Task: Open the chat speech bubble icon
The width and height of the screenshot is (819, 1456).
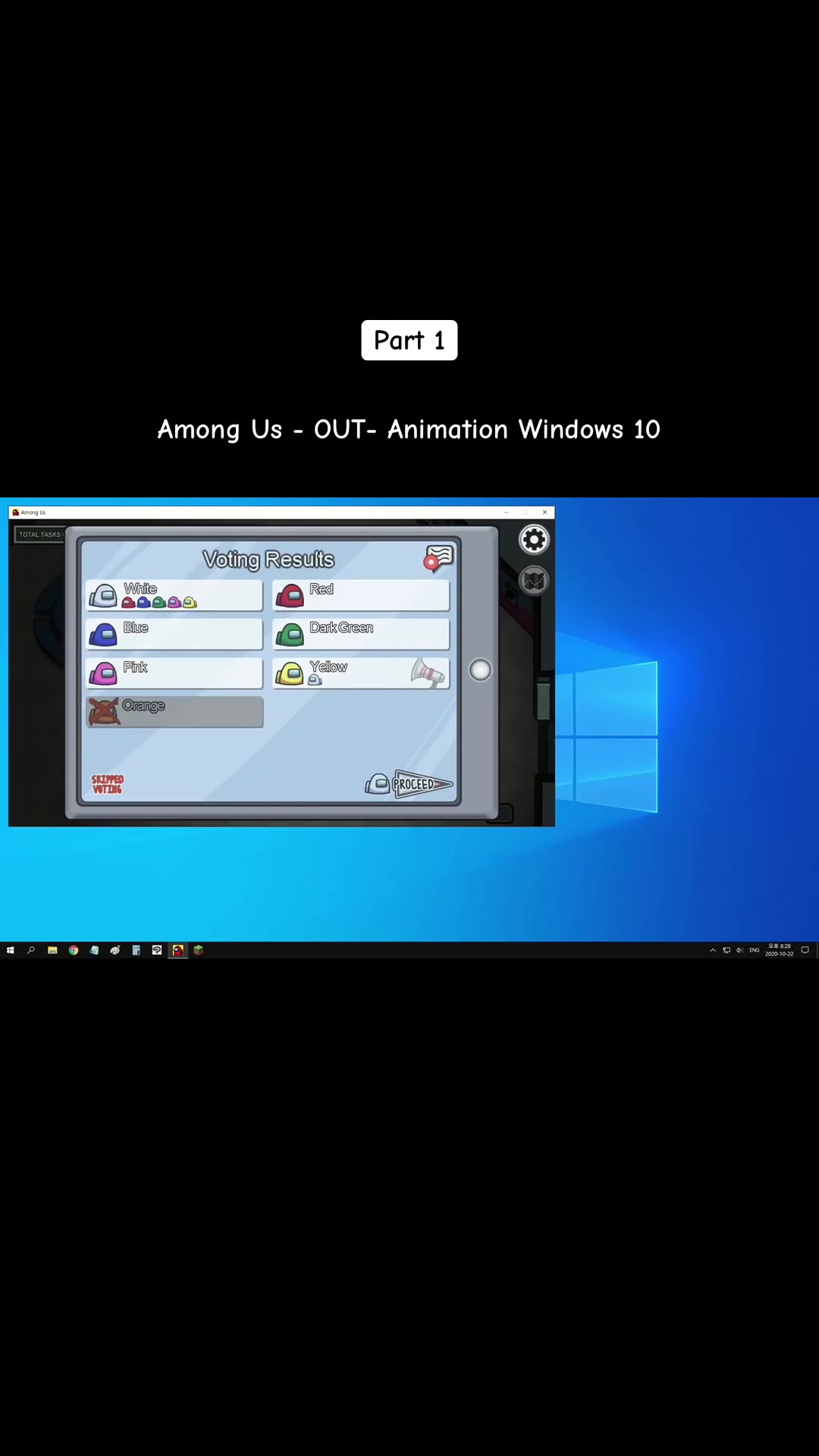Action: coord(438,559)
